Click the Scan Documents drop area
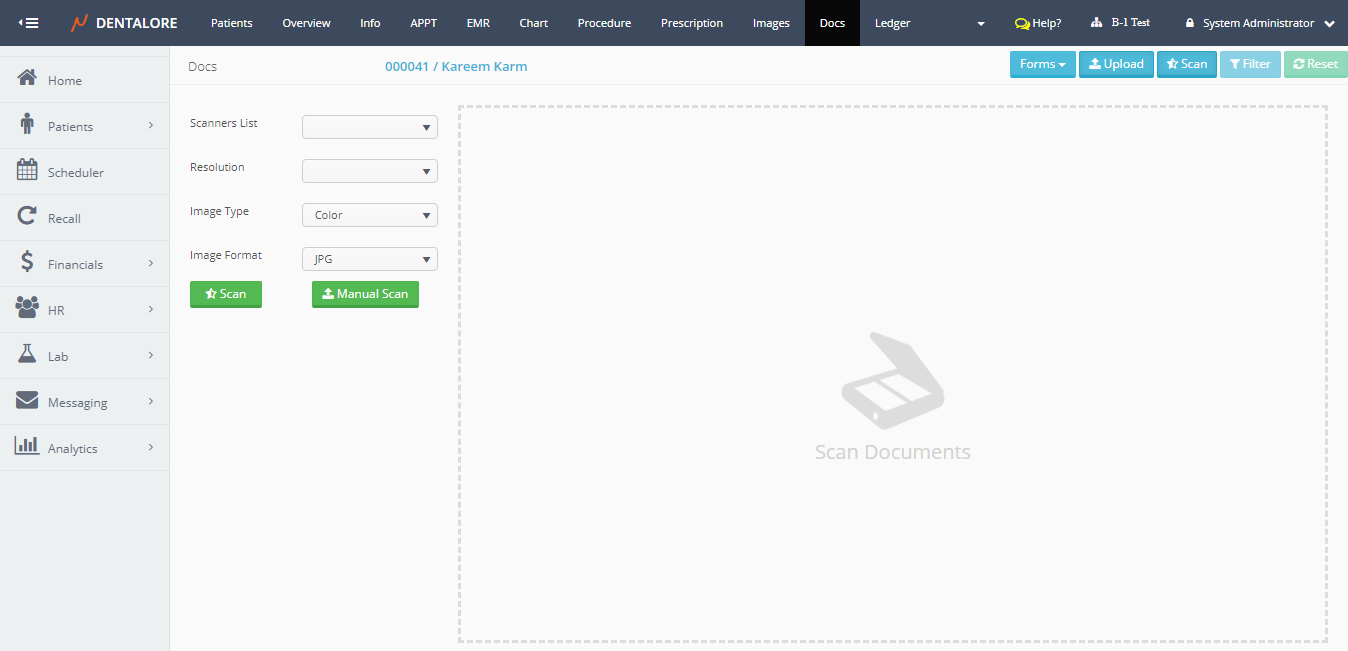 [x=892, y=375]
